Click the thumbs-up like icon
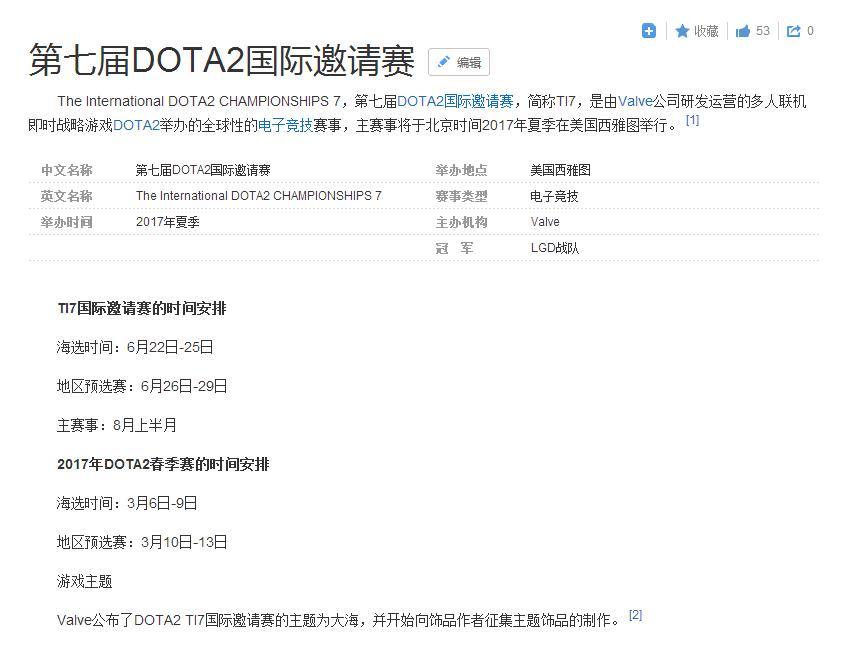845x669 pixels. tap(743, 31)
